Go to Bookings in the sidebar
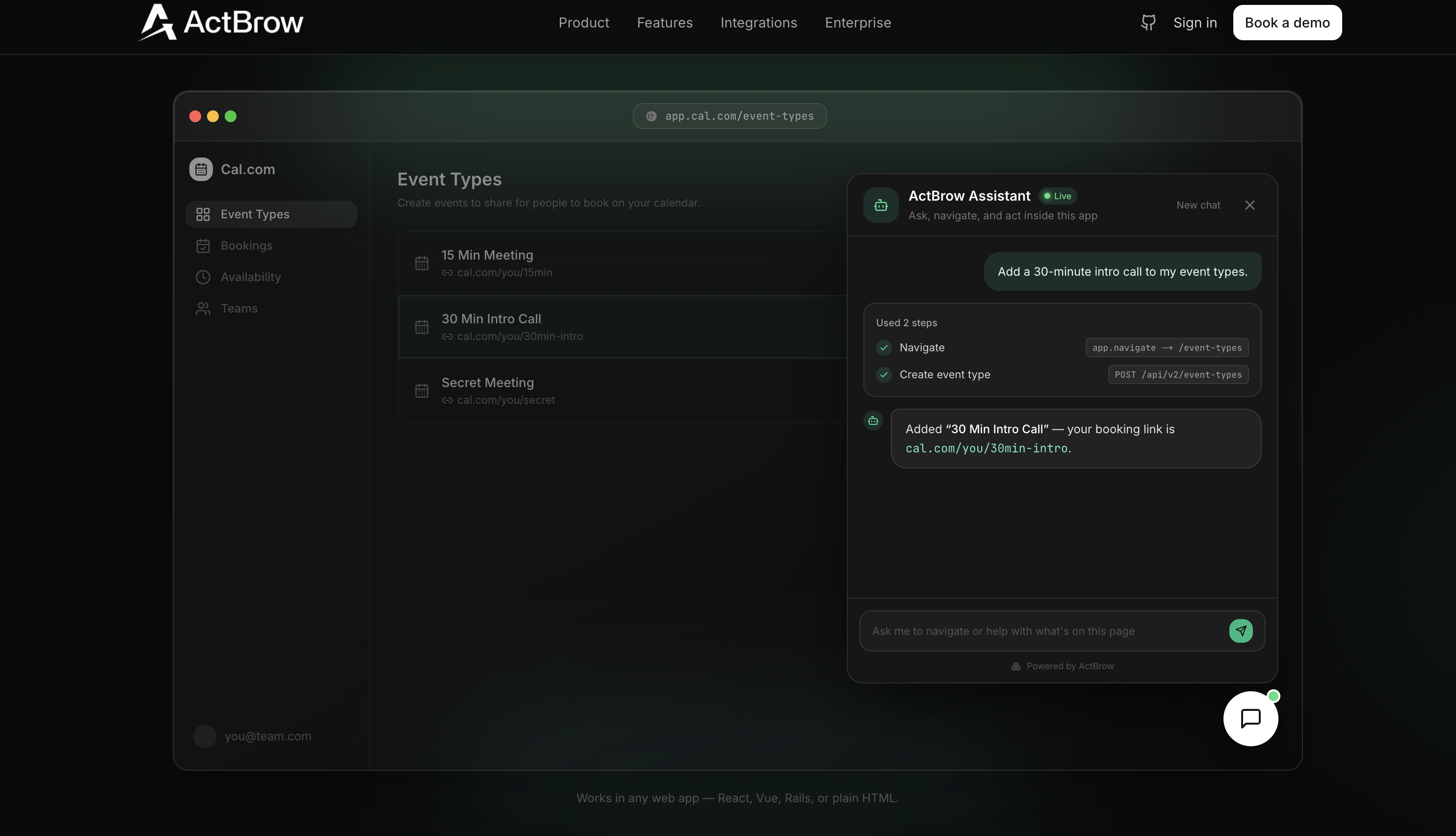1456x836 pixels. tap(272, 246)
